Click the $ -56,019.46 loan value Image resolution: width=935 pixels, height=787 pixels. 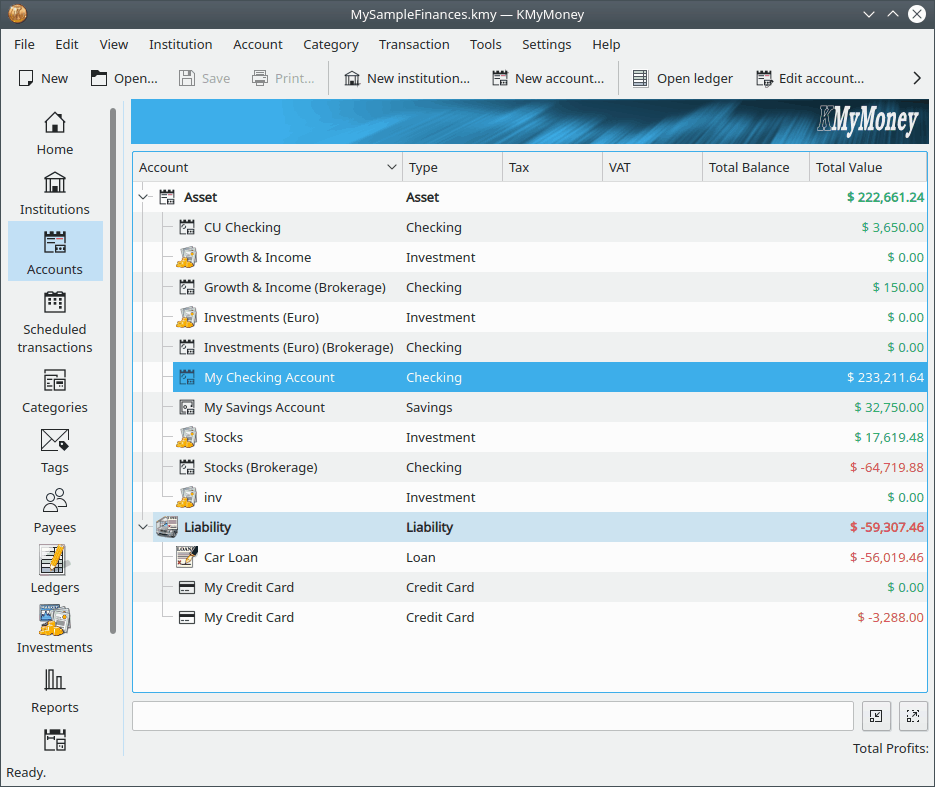click(887, 557)
